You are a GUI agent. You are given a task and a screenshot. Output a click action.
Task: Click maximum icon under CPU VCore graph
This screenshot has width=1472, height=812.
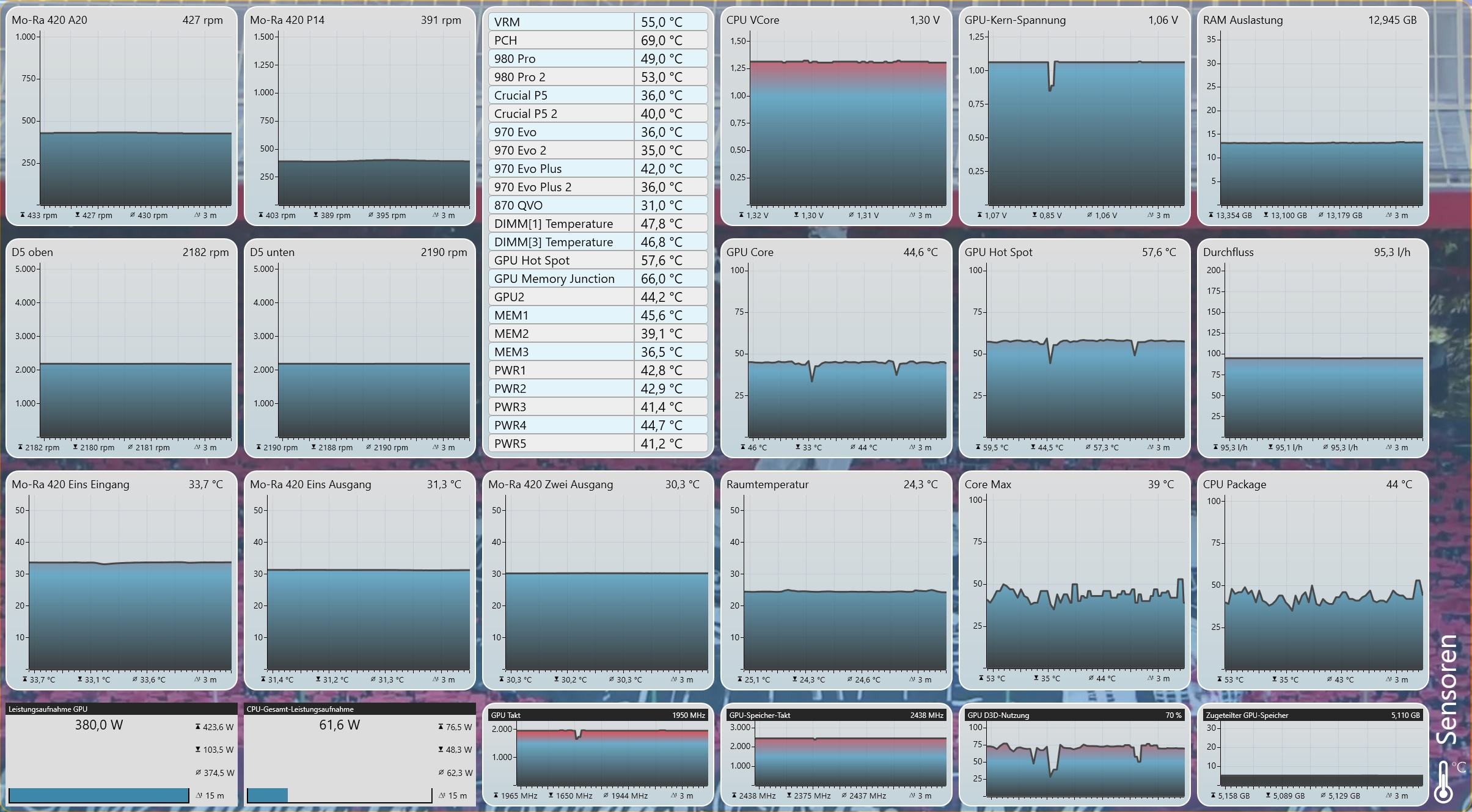(741, 215)
